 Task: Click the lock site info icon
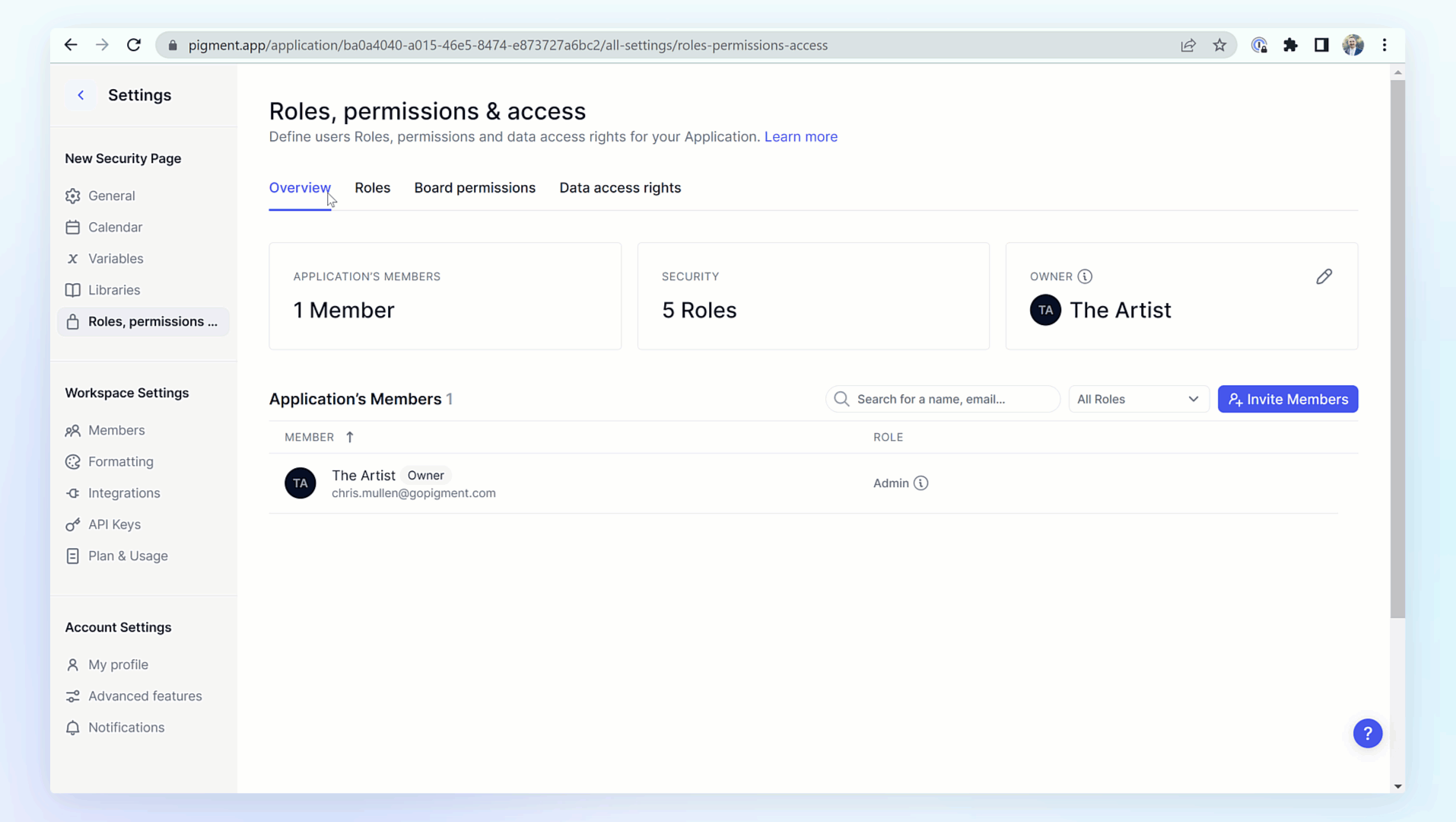173,46
